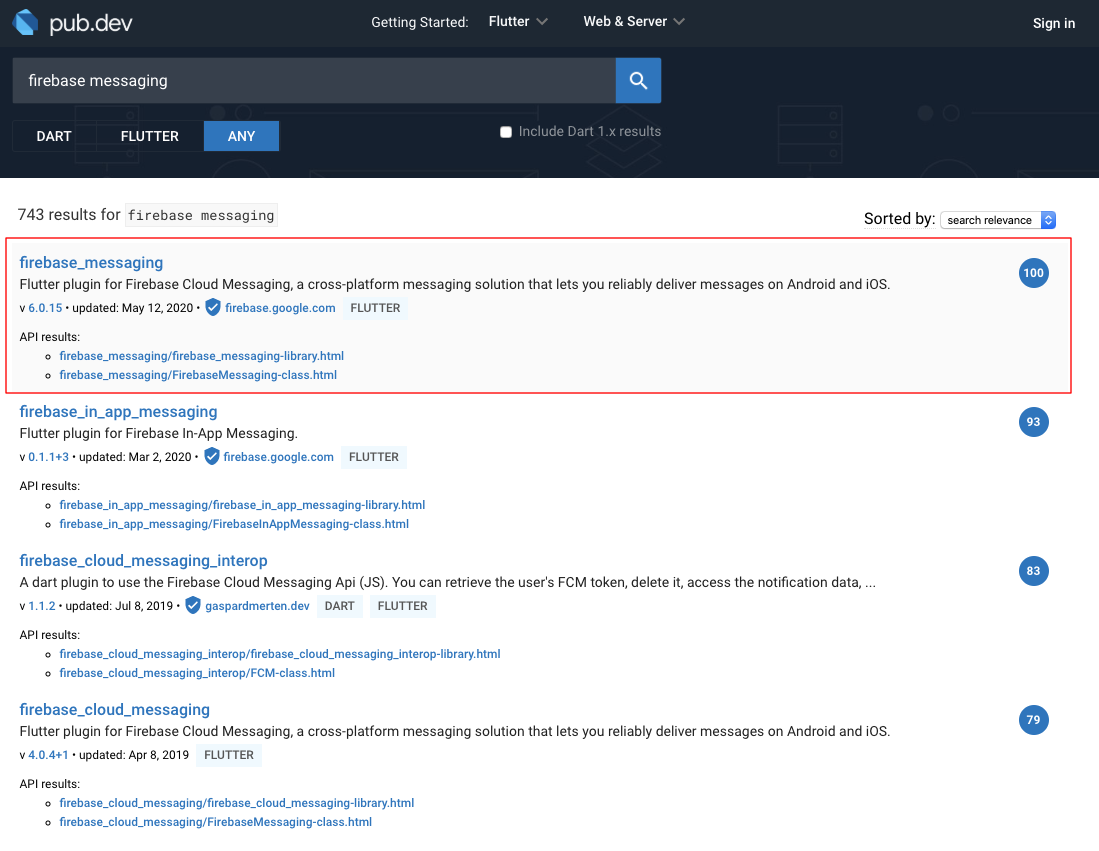Open the firebase_cloud_messaging package

115,709
